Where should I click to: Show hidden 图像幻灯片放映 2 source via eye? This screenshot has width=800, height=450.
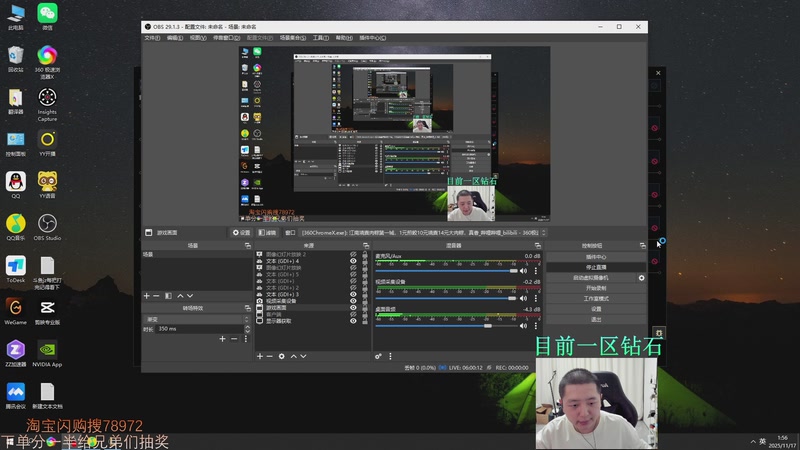coord(353,254)
